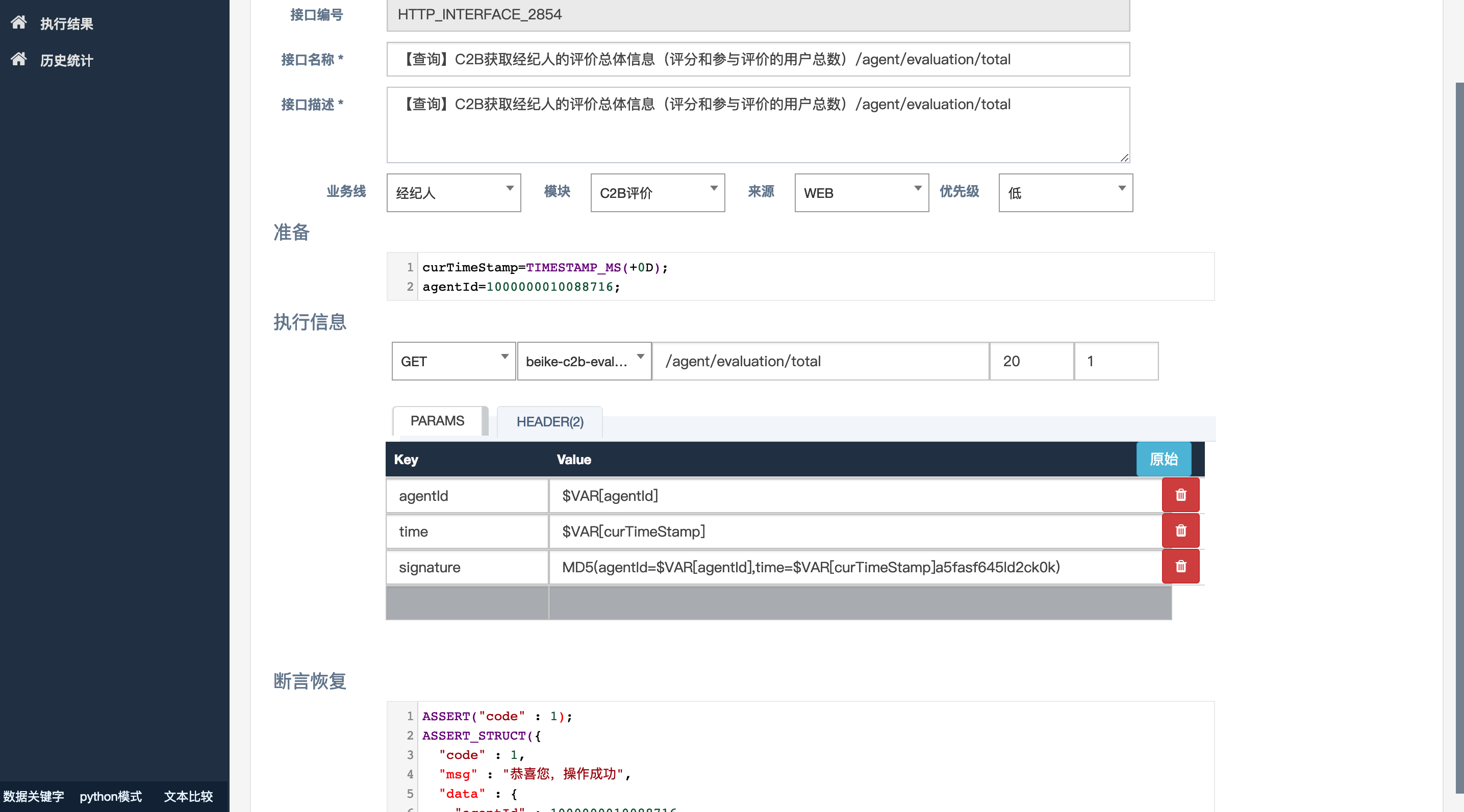1464x812 pixels.
Task: Click the "msg" line in assertion editor
Action: (535, 774)
